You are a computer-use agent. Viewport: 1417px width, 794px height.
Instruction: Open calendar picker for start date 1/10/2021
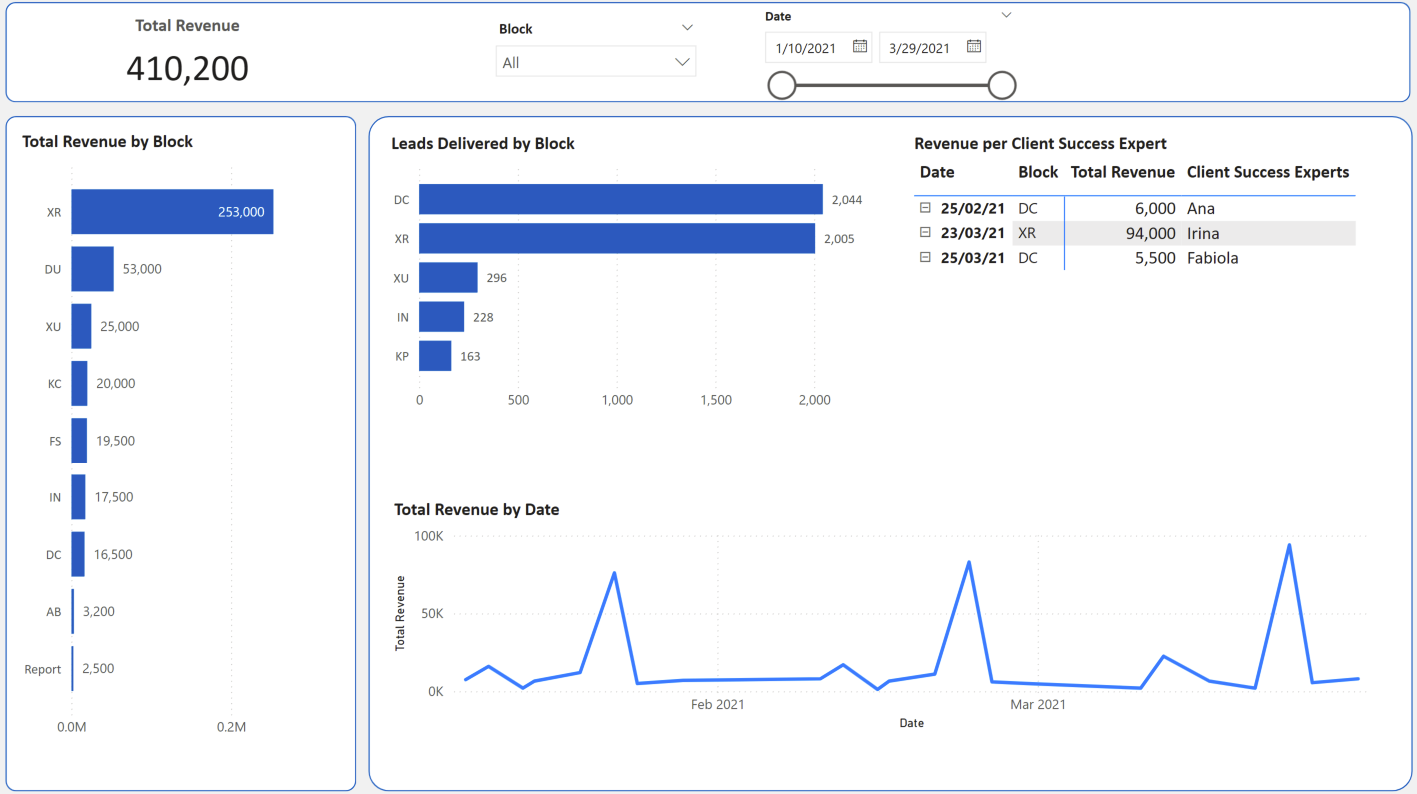point(860,46)
